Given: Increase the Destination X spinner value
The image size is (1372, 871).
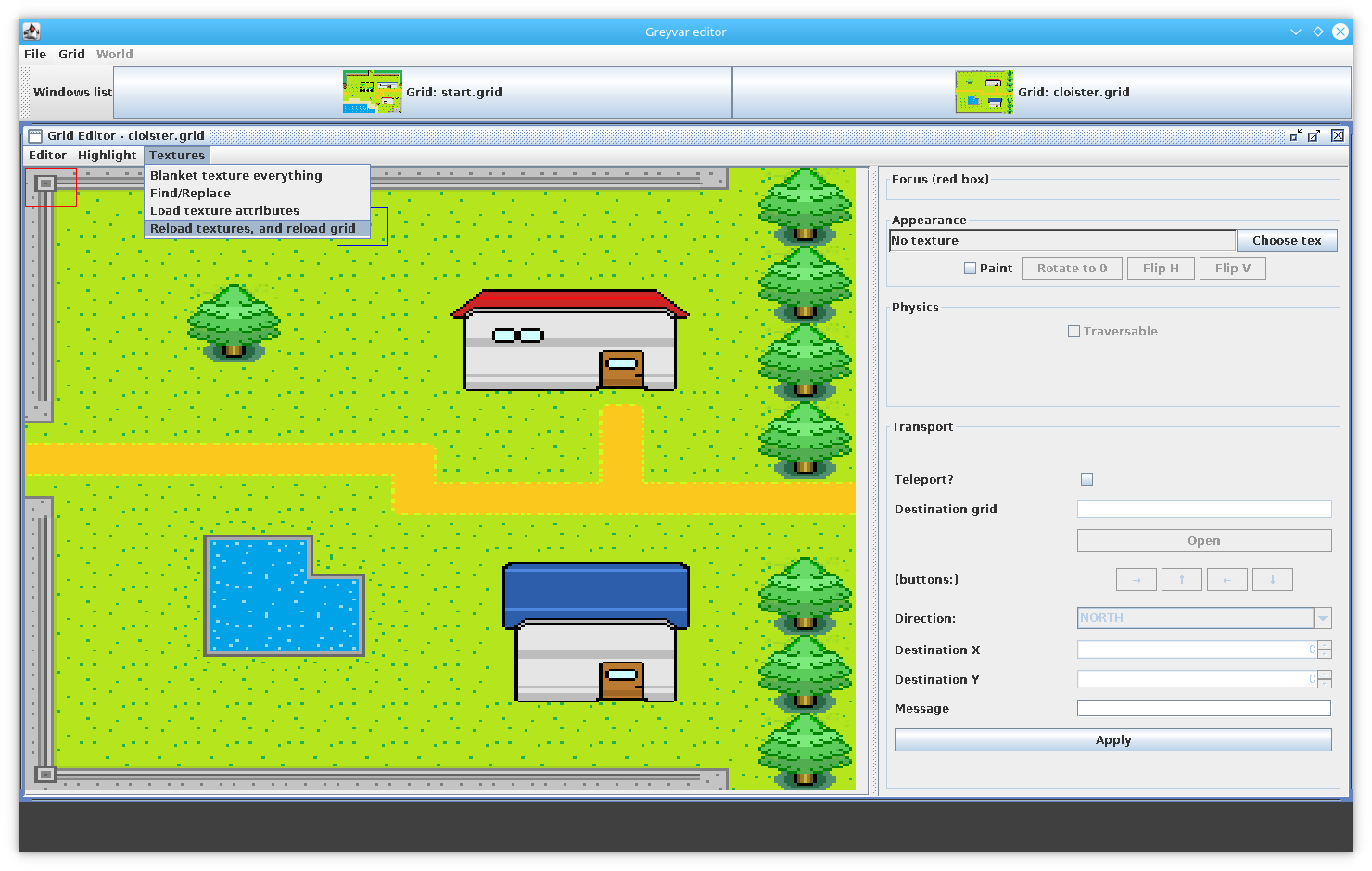Looking at the screenshot, I should [1325, 645].
